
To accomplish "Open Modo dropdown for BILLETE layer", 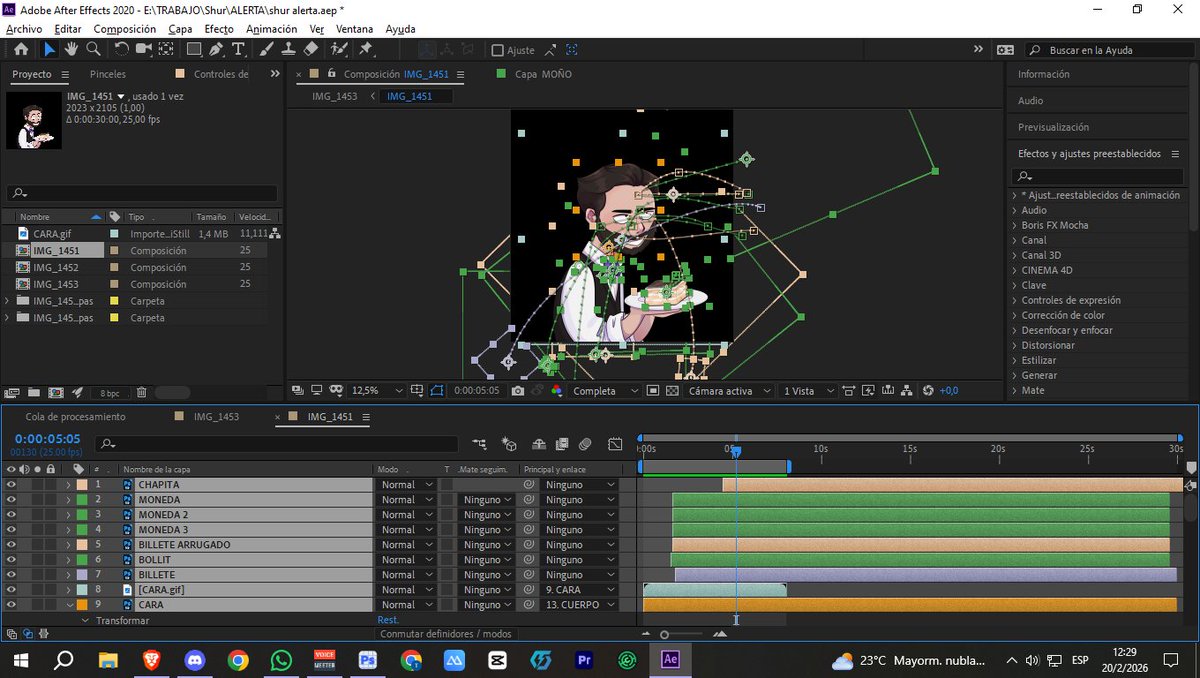I will click(406, 575).
